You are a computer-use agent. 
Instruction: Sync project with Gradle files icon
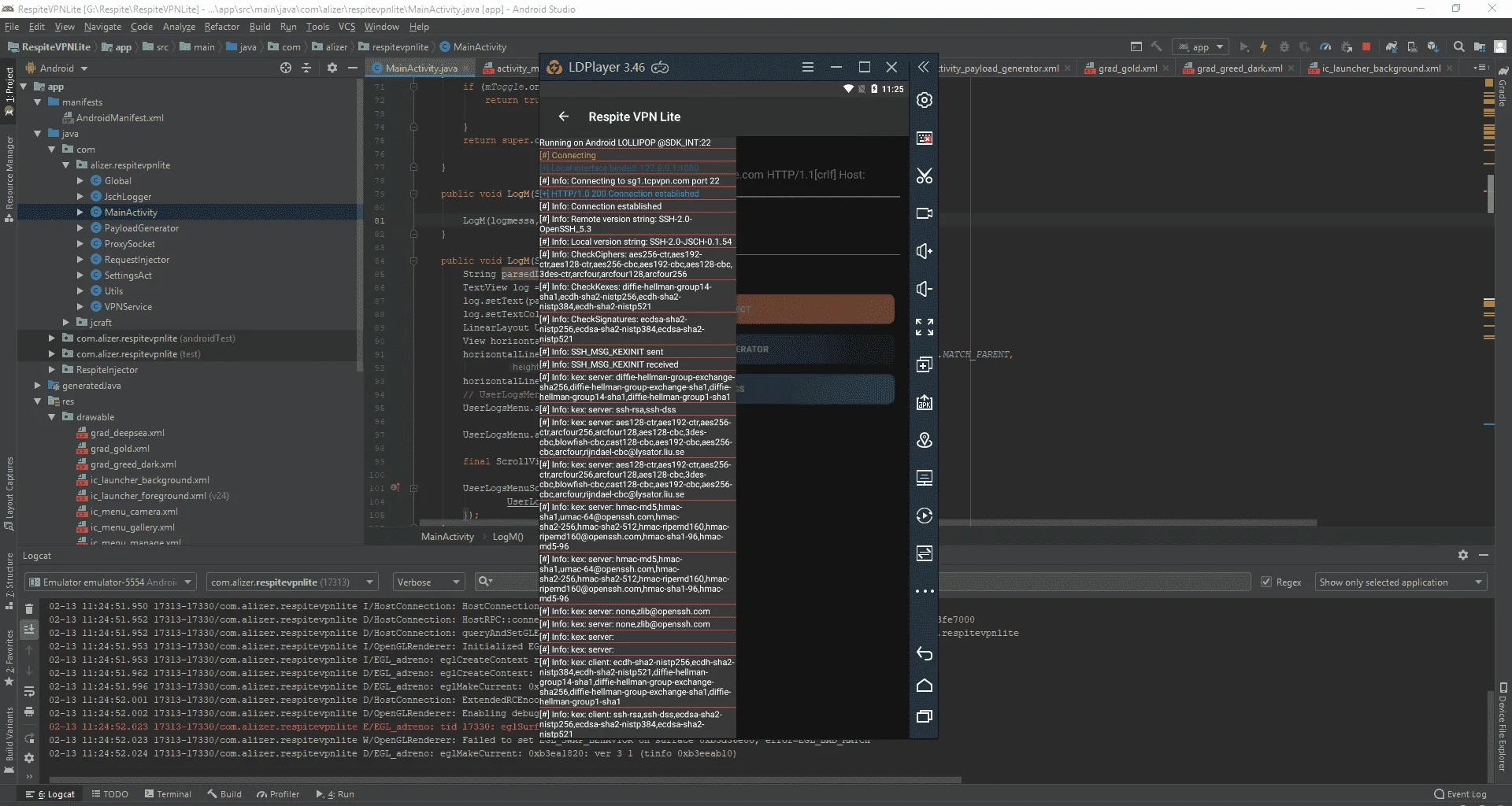coord(1392,46)
